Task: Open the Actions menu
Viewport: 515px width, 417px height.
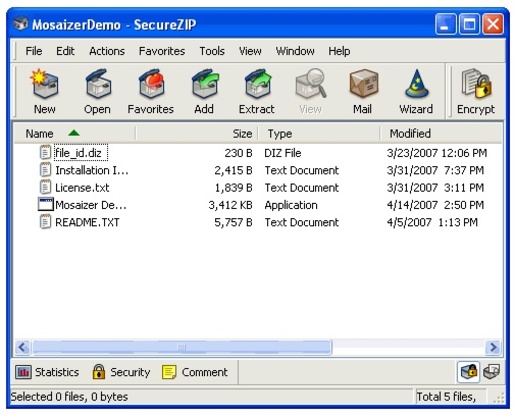Action: [107, 51]
